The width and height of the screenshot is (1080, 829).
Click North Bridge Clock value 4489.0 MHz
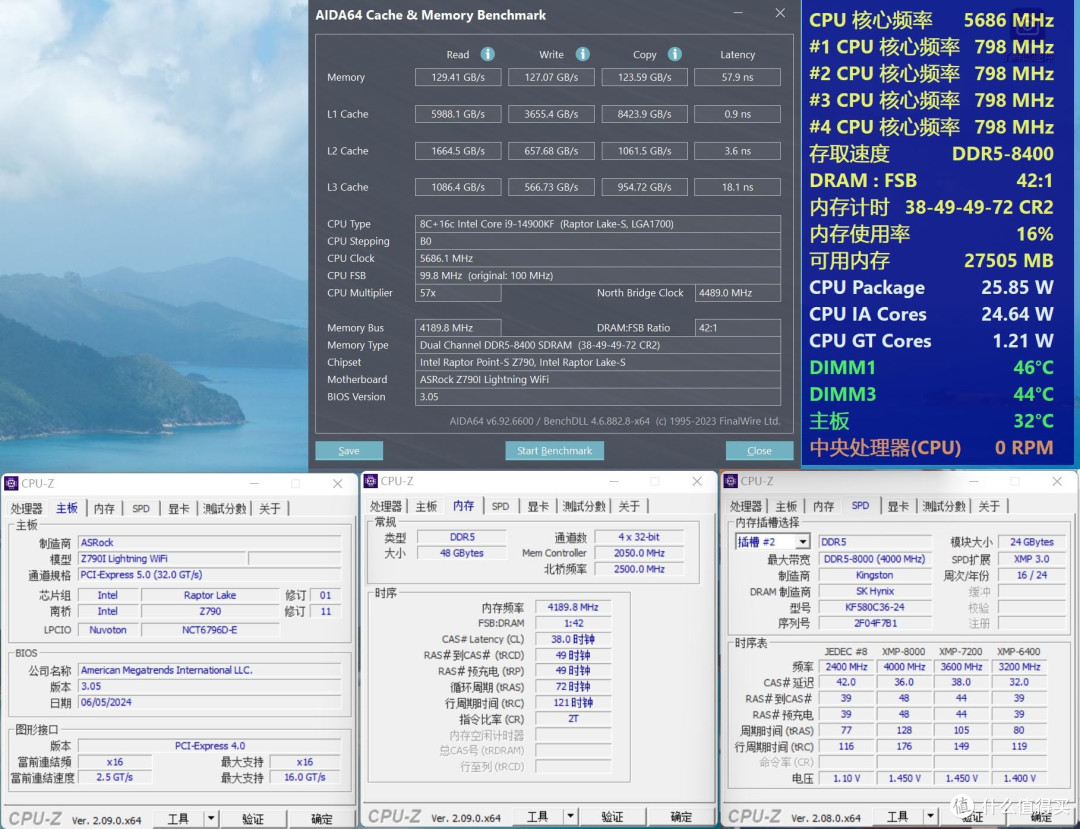coord(738,293)
